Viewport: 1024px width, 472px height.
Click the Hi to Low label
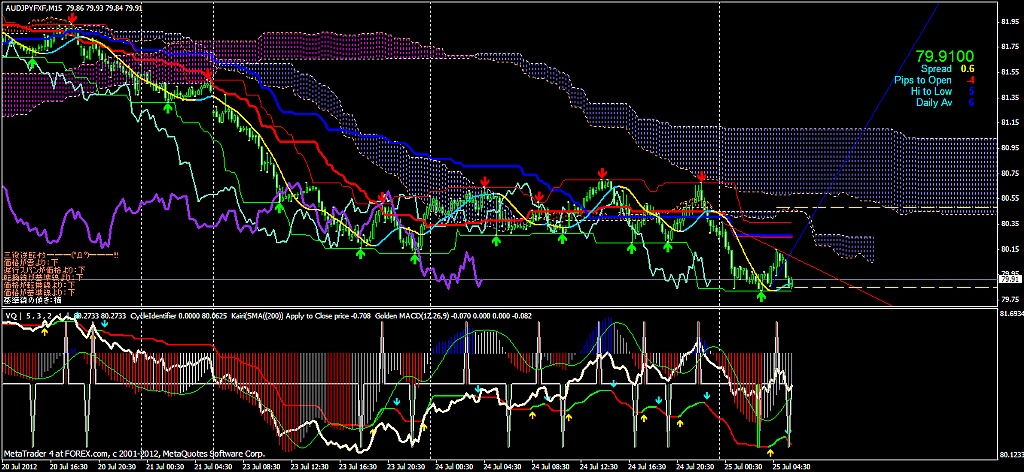[x=931, y=91]
